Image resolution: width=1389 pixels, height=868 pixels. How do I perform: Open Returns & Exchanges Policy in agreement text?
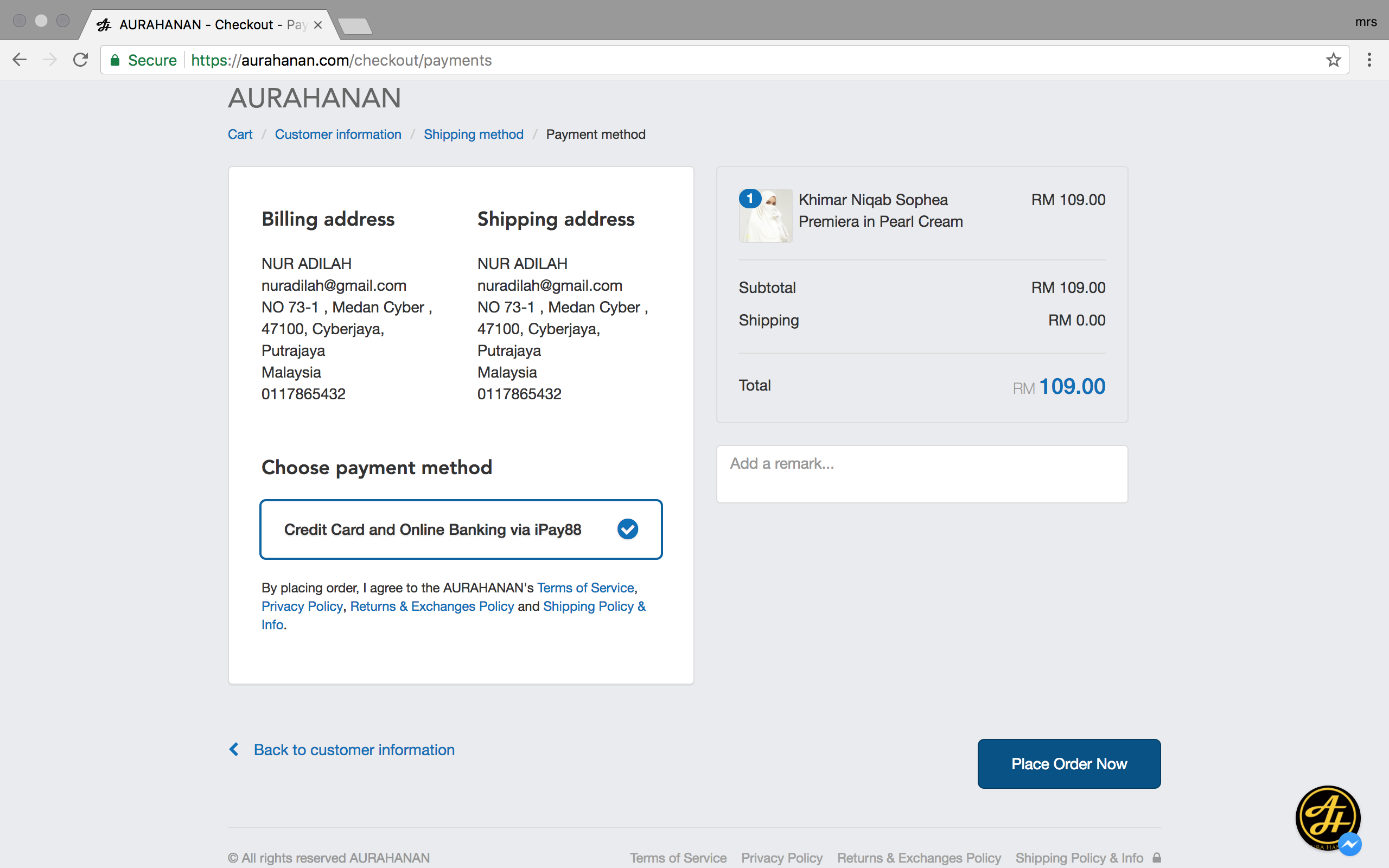(432, 606)
